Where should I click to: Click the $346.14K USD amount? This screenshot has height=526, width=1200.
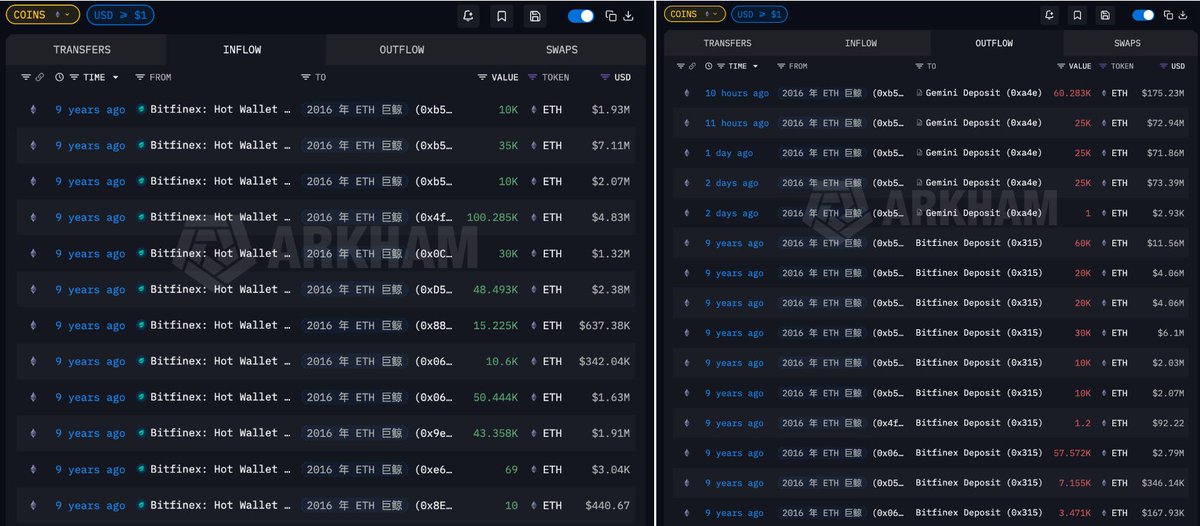tap(1164, 483)
